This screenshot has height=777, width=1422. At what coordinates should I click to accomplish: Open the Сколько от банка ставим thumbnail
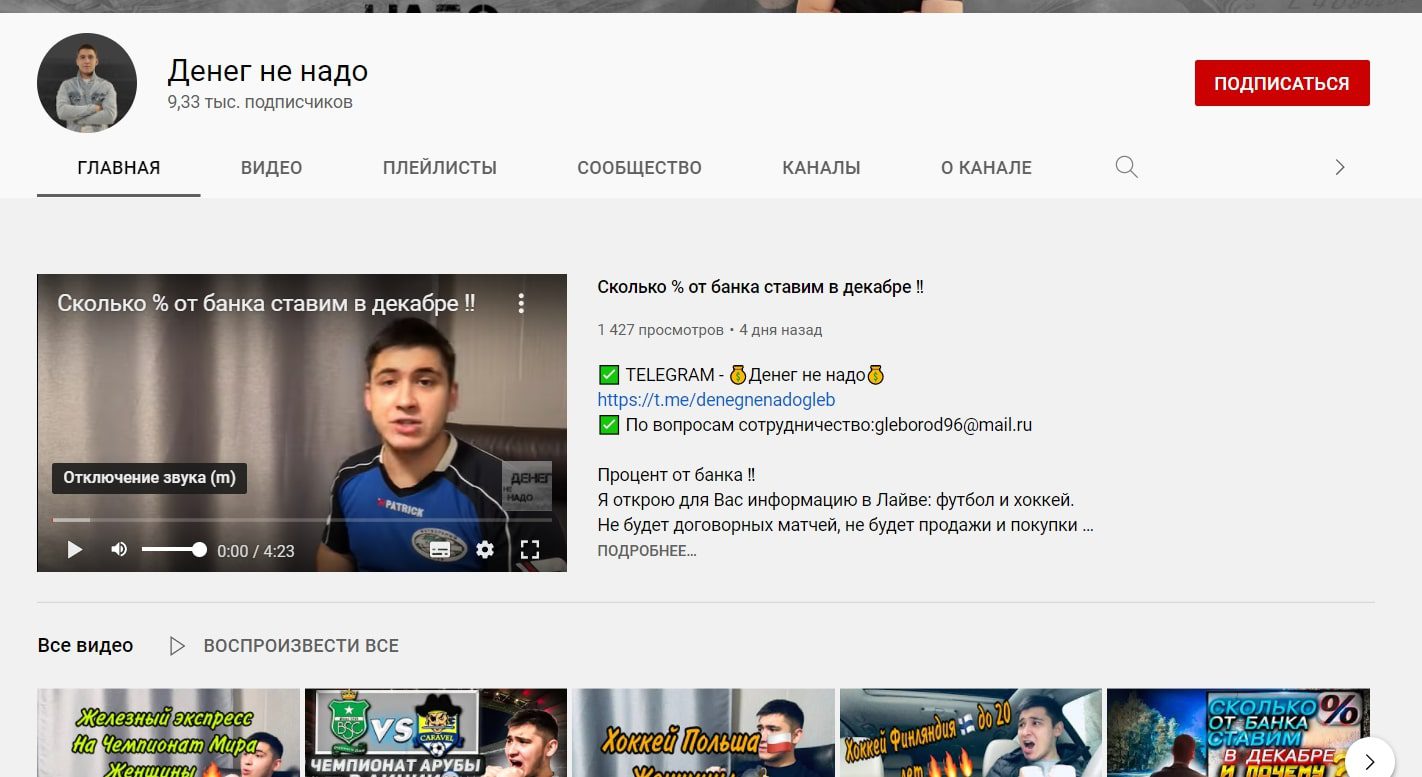(x=1238, y=733)
